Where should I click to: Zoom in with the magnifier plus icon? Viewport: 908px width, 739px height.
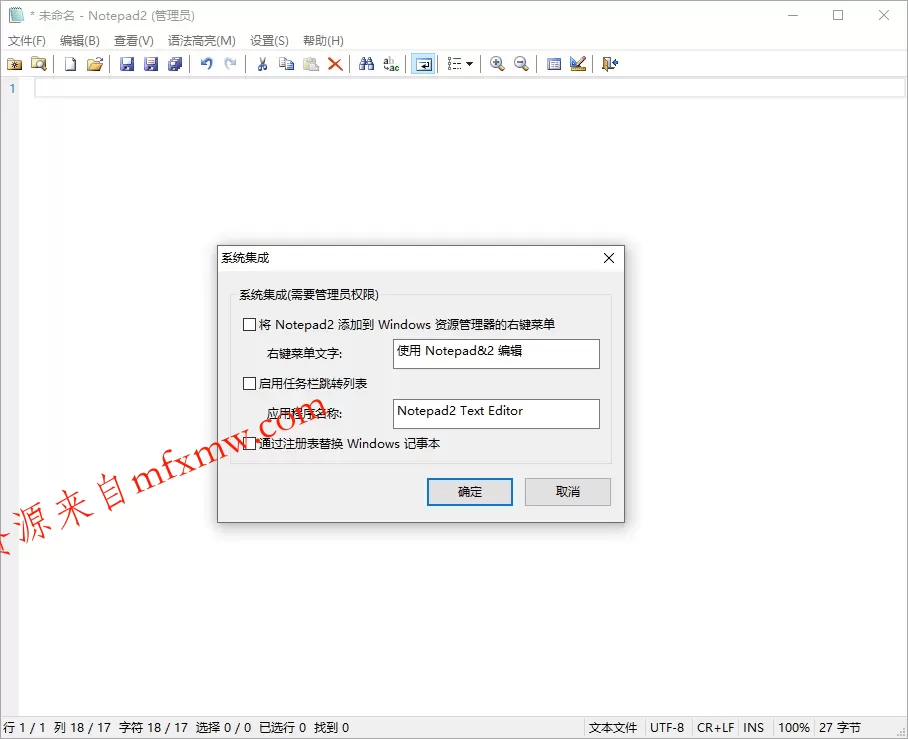497,64
